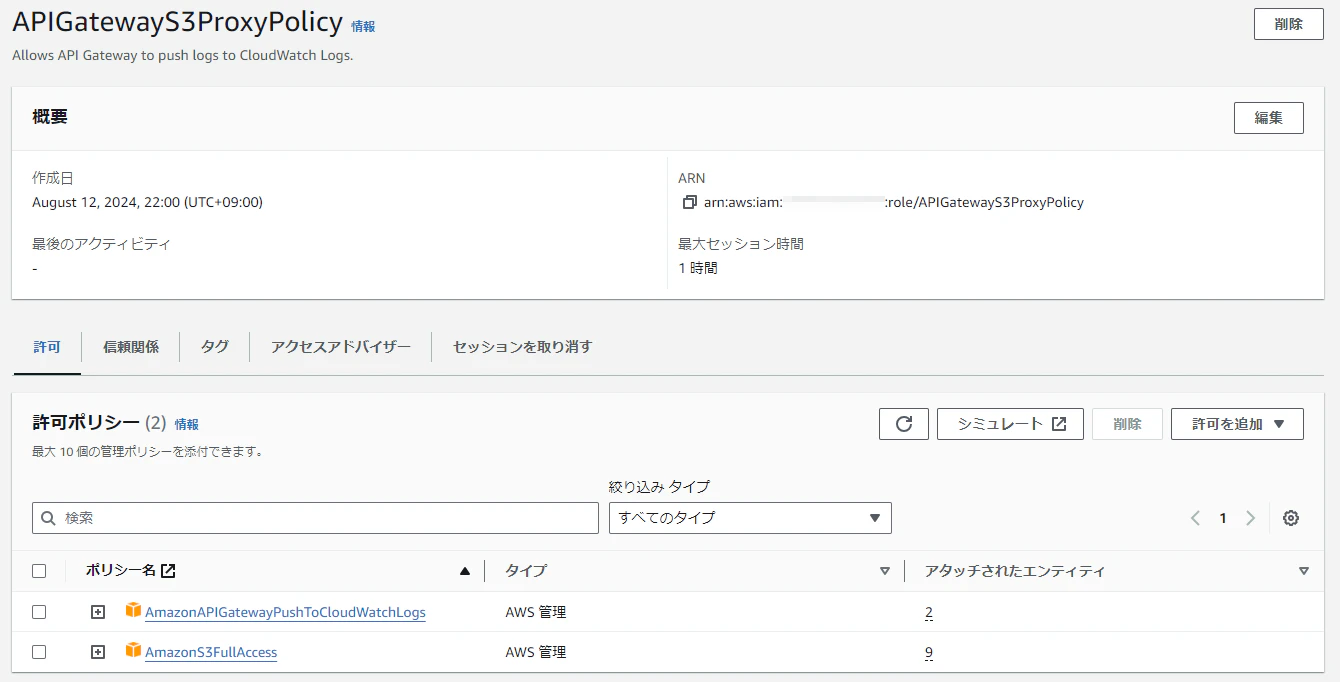The image size is (1340, 682).
Task: Check the AmazonS3FullAccess row checkbox
Action: click(x=39, y=652)
